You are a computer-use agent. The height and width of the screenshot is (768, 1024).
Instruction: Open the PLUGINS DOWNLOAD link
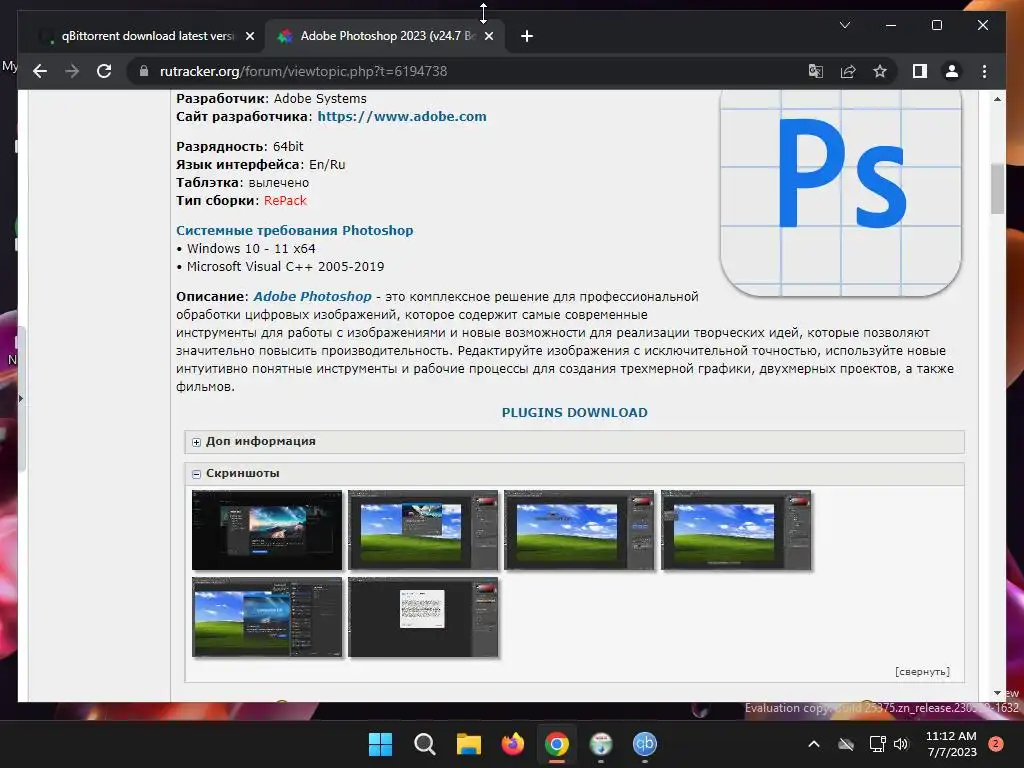[x=575, y=413]
